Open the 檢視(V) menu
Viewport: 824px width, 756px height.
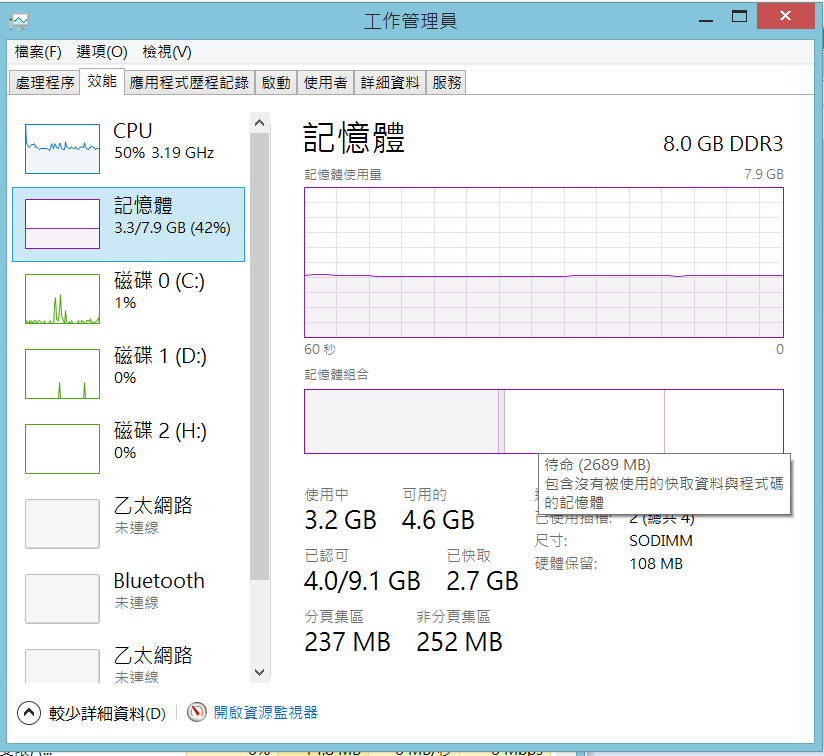[166, 52]
